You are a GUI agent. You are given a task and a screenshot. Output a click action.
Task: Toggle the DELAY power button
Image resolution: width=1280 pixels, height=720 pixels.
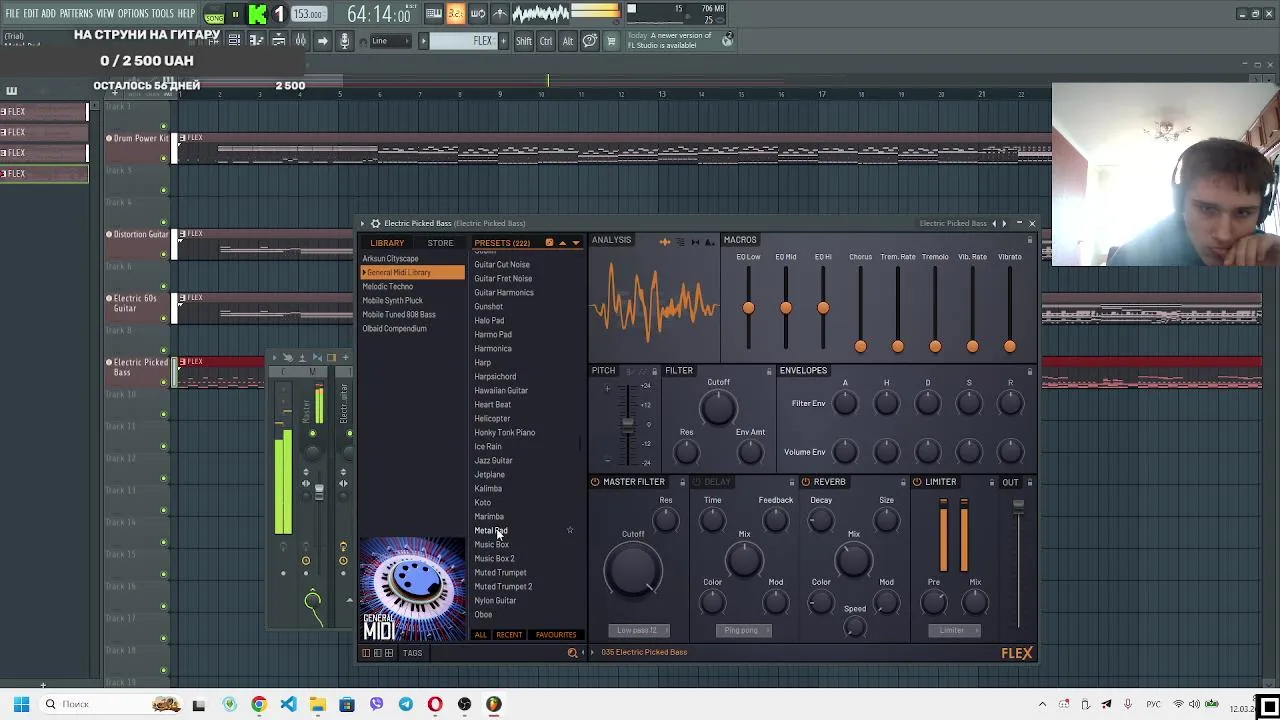pyautogui.click(x=697, y=482)
